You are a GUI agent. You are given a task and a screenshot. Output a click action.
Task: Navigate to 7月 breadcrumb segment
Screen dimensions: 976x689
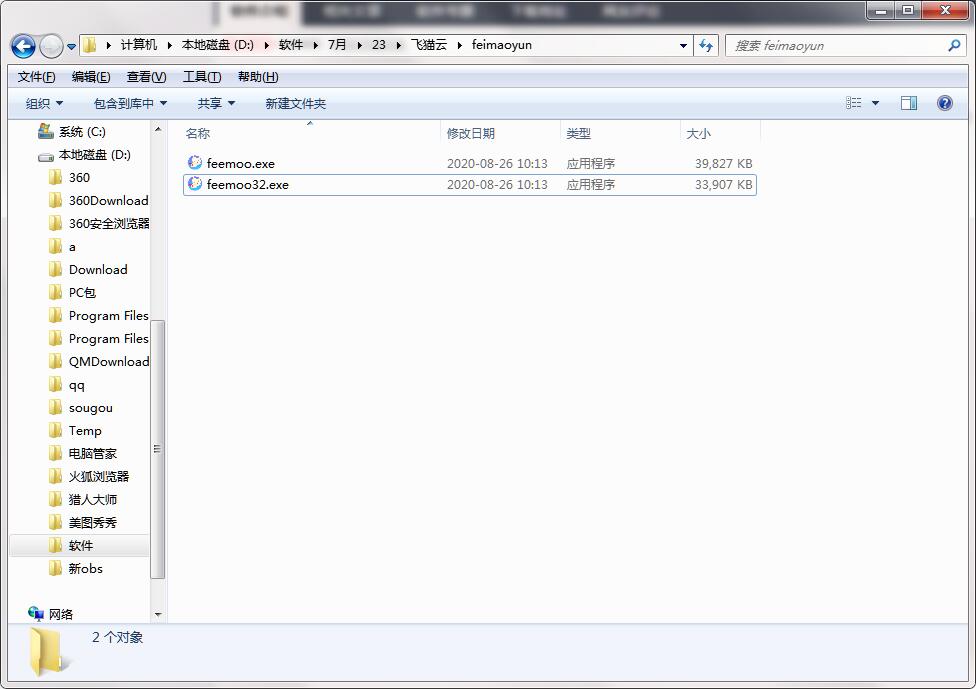[x=337, y=45]
